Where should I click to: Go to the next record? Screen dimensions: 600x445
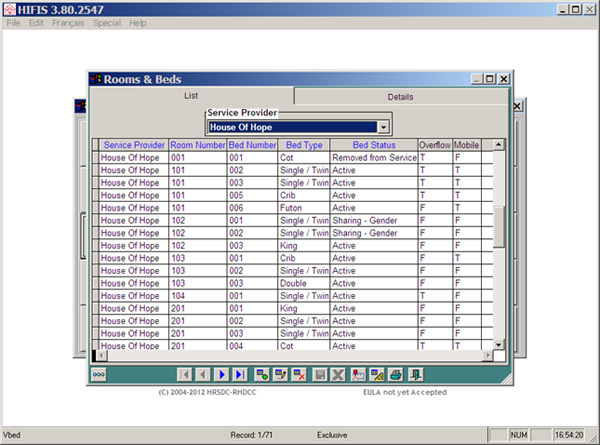point(222,374)
